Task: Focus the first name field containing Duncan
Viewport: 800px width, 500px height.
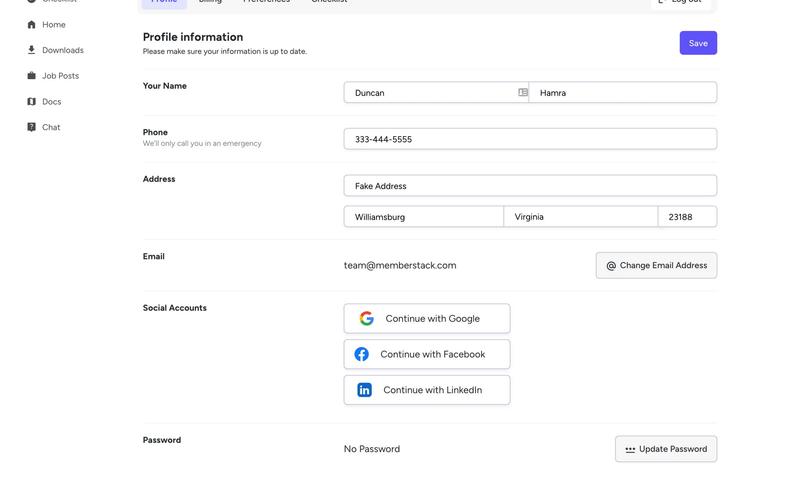Action: [x=430, y=93]
